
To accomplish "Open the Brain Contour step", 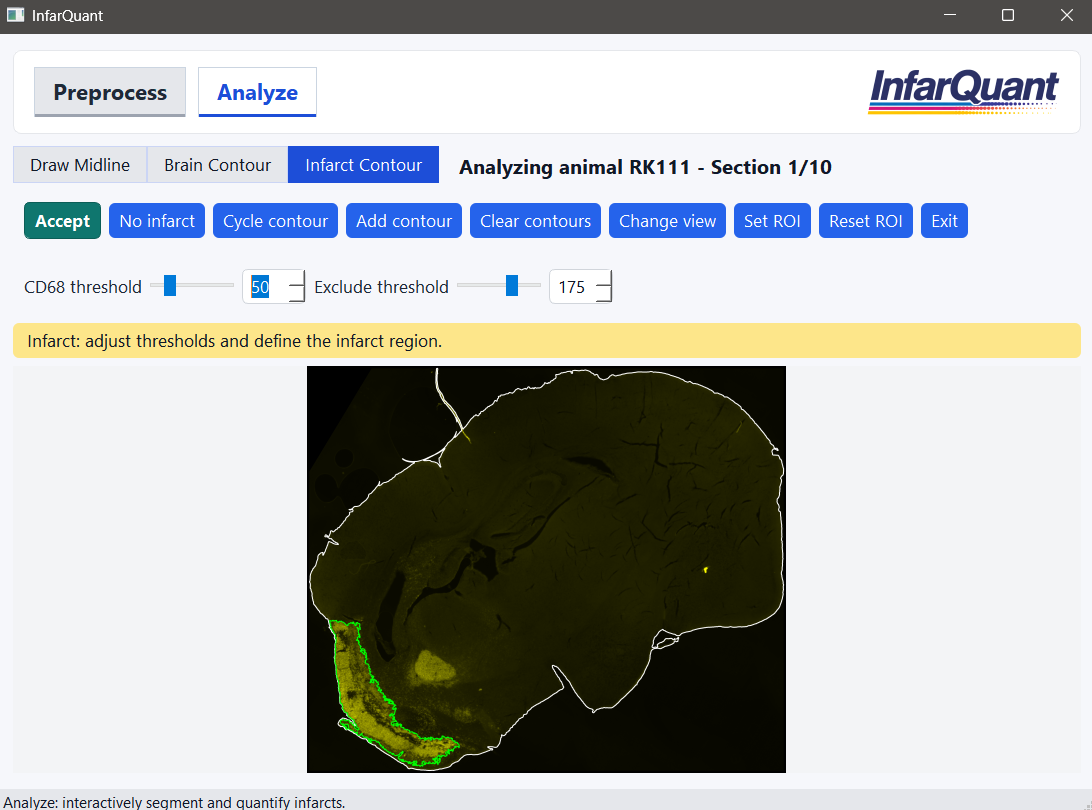I will (x=216, y=164).
